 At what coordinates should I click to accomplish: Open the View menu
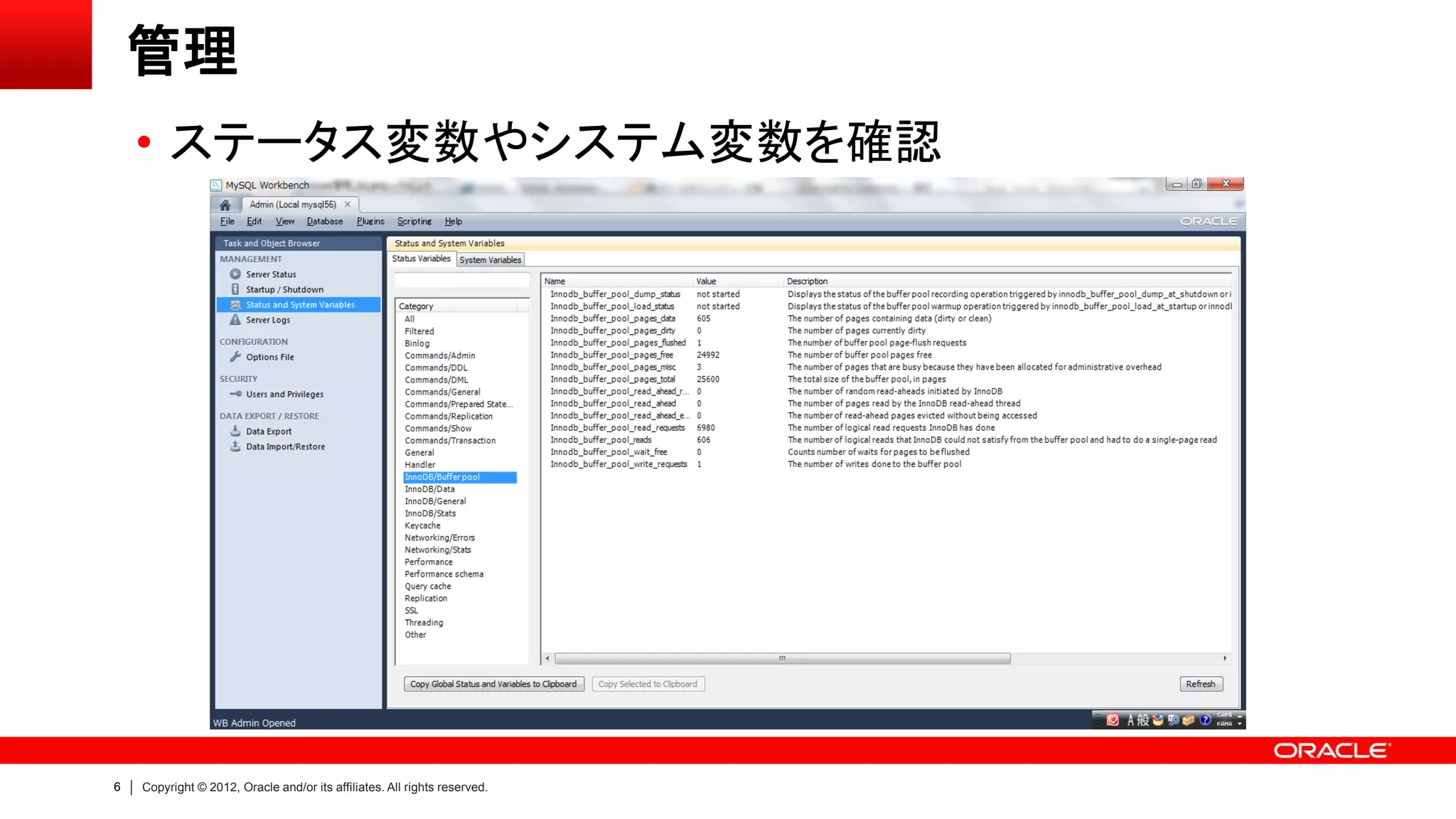point(285,221)
